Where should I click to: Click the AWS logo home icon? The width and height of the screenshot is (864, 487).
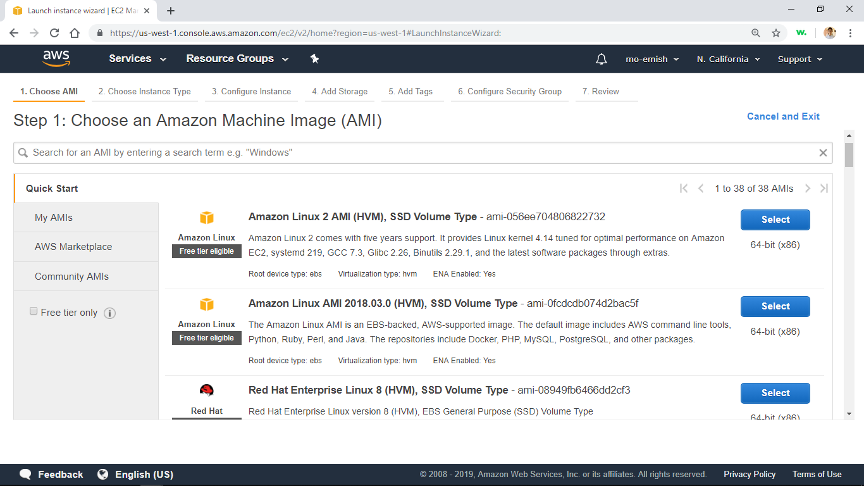(x=56, y=58)
